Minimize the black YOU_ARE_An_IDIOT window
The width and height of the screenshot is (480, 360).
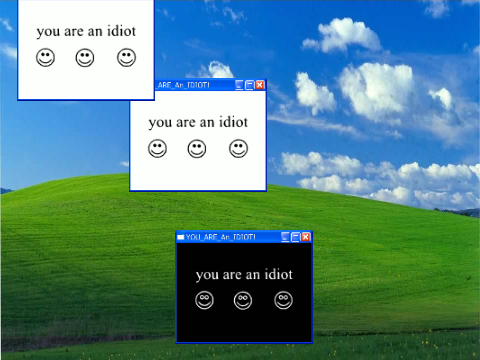[x=285, y=237]
